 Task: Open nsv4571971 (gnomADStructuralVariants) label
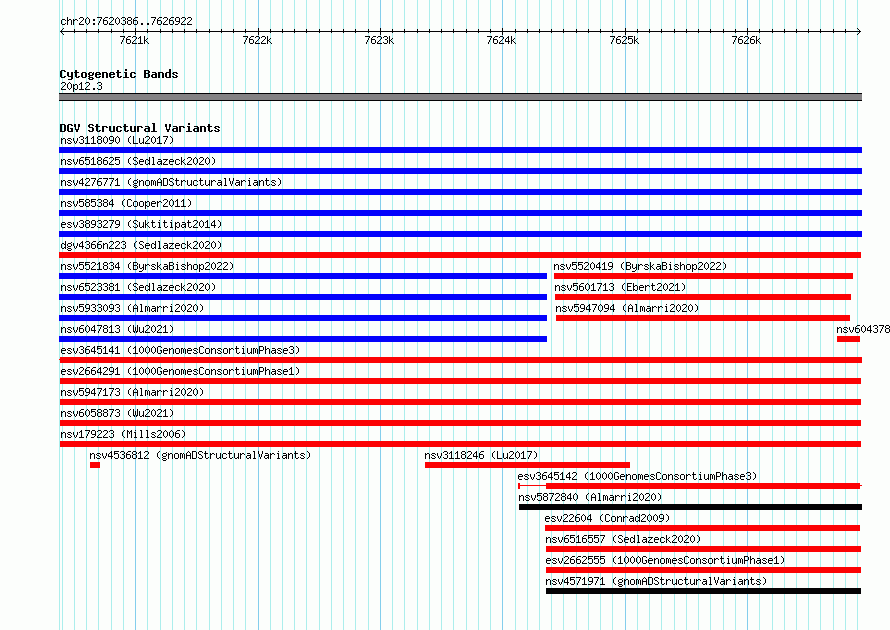point(656,581)
